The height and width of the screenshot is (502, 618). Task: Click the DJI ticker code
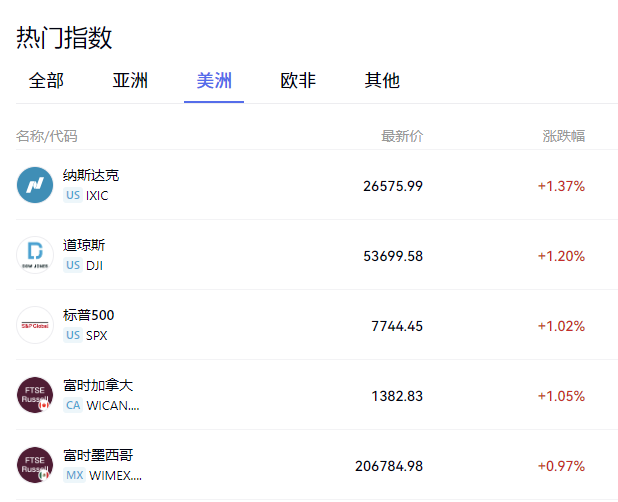pyautogui.click(x=95, y=266)
